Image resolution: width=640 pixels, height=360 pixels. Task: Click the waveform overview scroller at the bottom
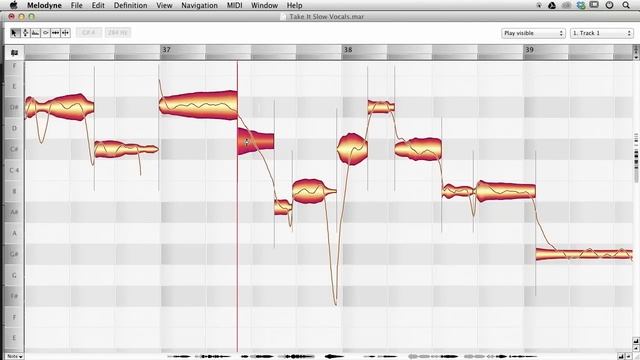(353, 356)
